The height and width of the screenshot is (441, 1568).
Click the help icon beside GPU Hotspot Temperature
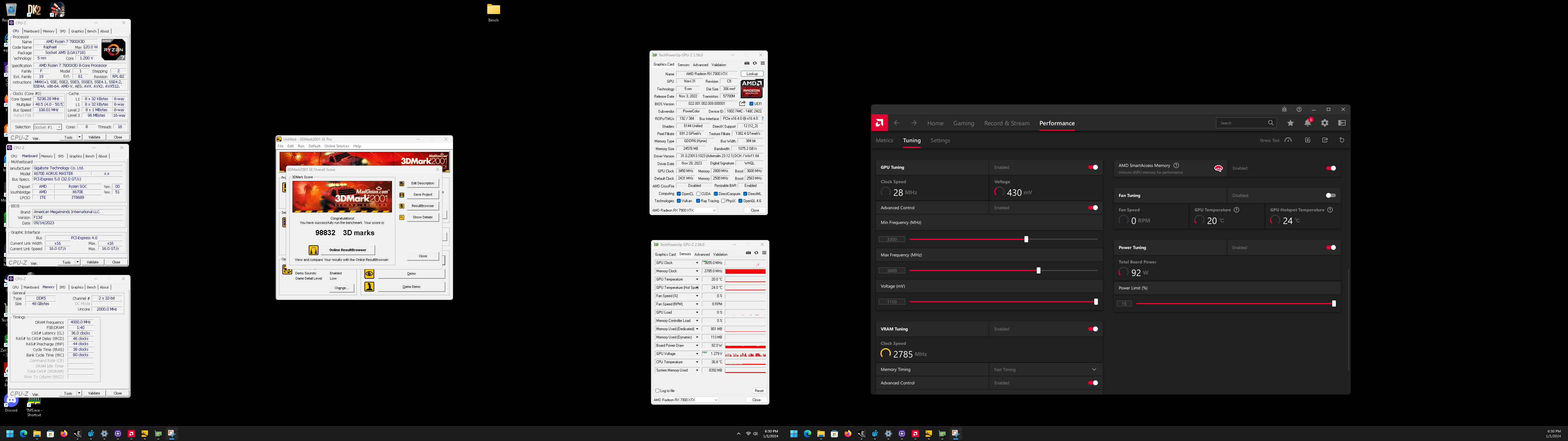(1330, 209)
